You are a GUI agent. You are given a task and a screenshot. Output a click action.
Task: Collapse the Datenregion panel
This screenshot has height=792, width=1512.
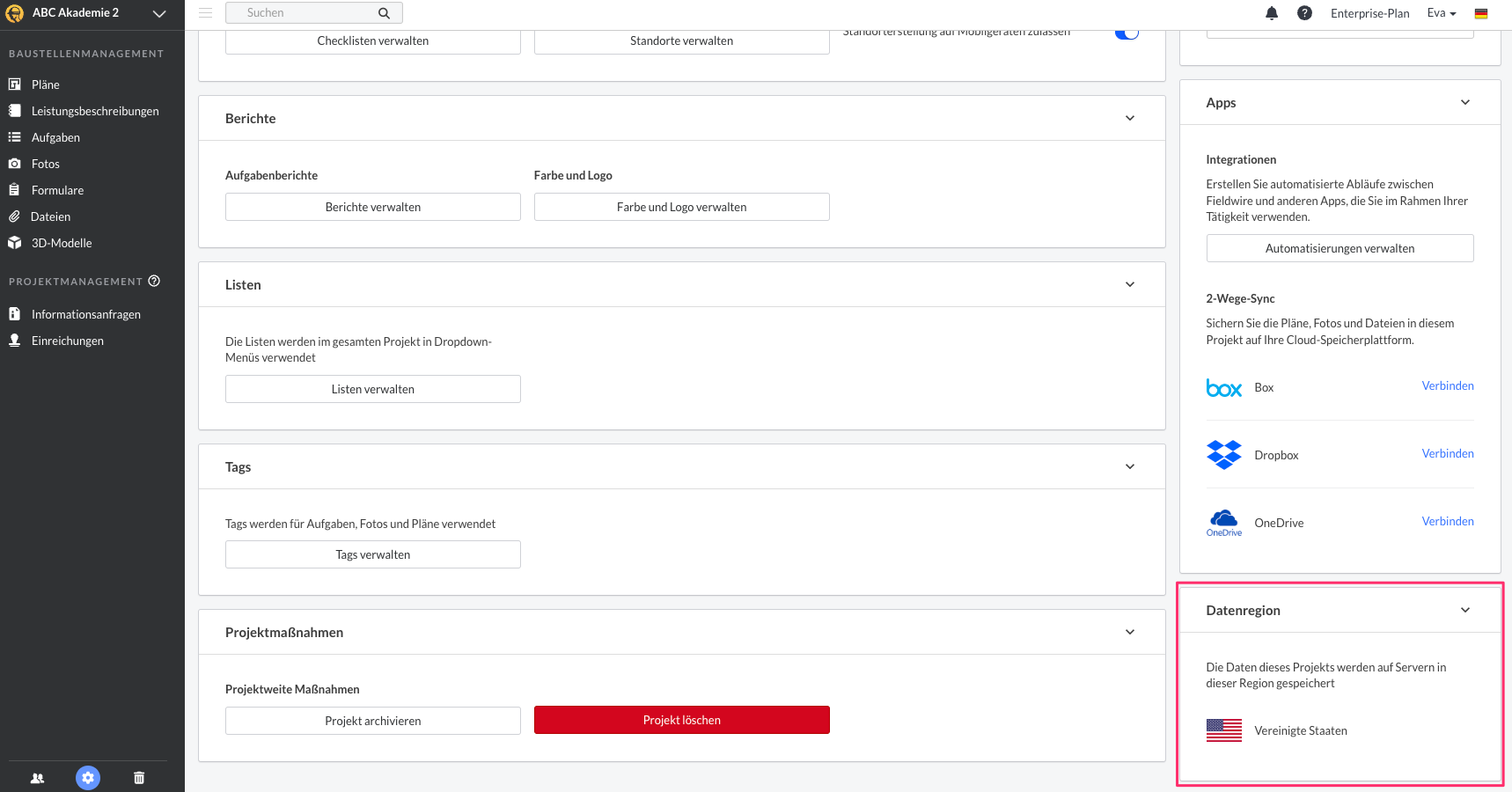pyautogui.click(x=1465, y=610)
